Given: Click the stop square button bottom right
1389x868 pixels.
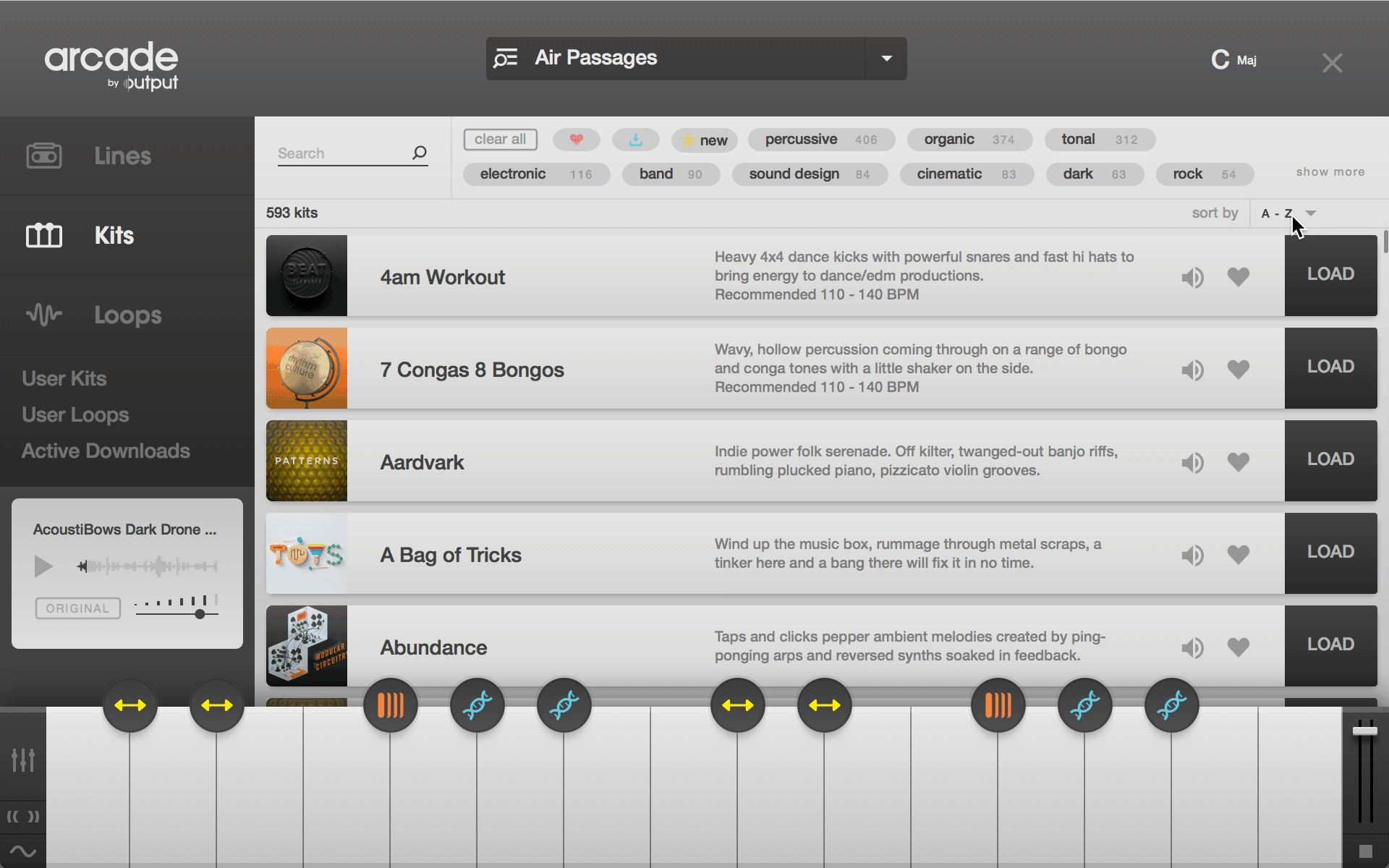Looking at the screenshot, I should (1365, 851).
